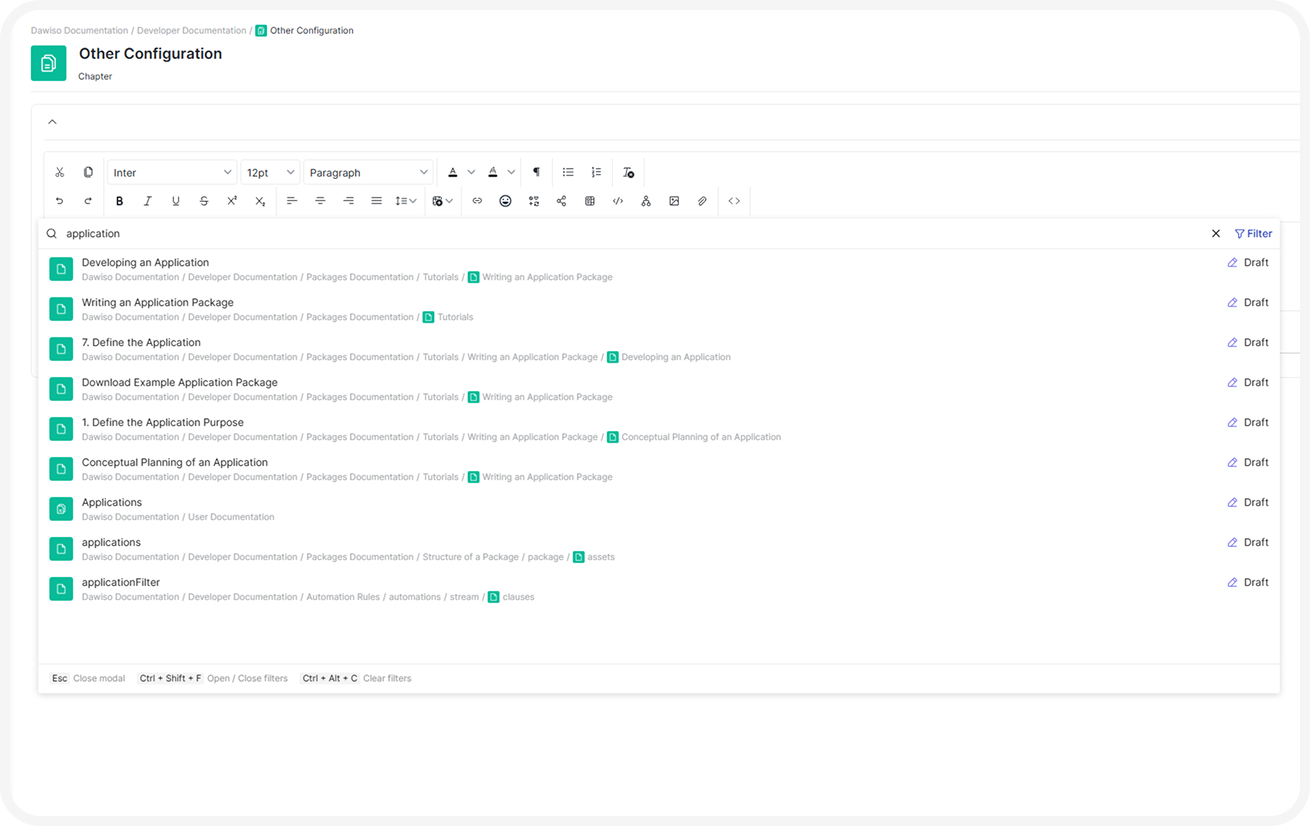Open the source code view icon
Screen dimensions: 1310x826
click(x=733, y=201)
